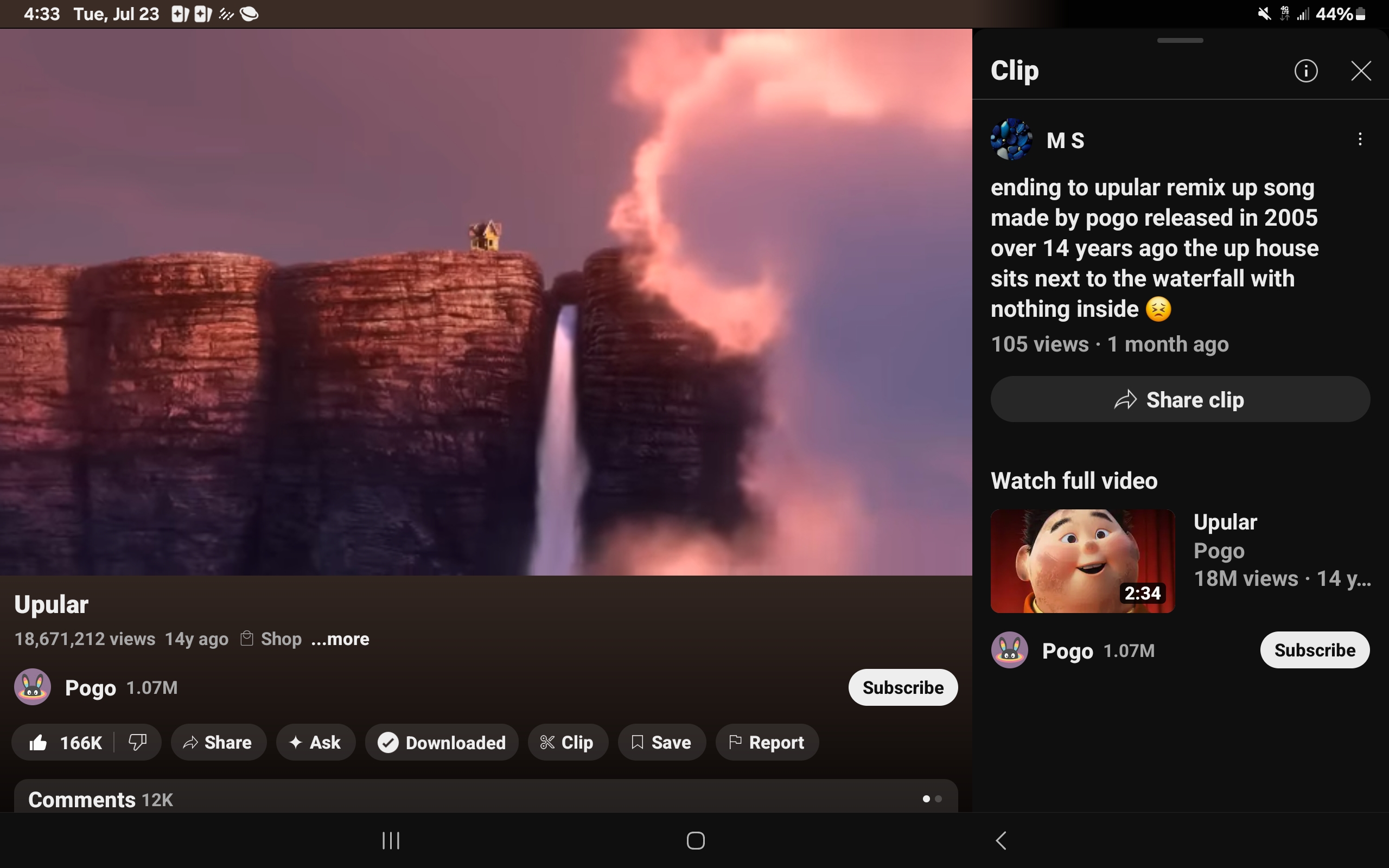Expand the Comments 12K section

[486, 797]
